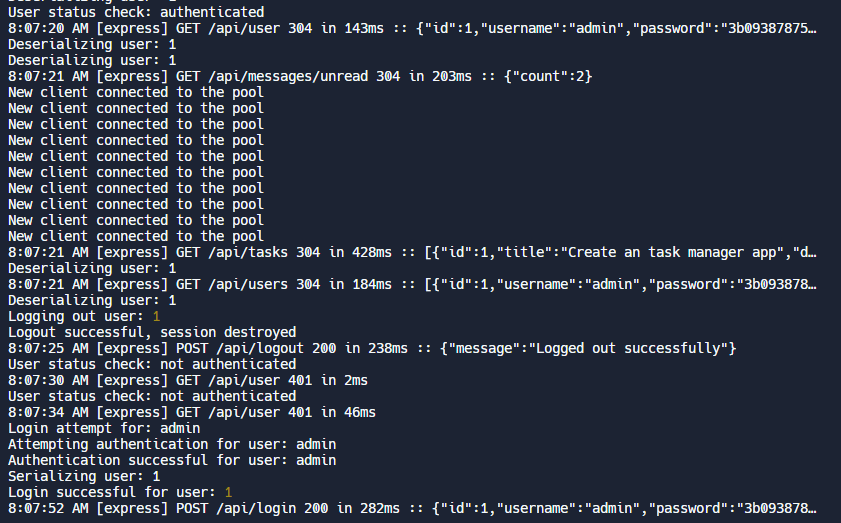The image size is (841, 523).
Task: Click the "Serializing user: 1" line
Action: point(88,476)
